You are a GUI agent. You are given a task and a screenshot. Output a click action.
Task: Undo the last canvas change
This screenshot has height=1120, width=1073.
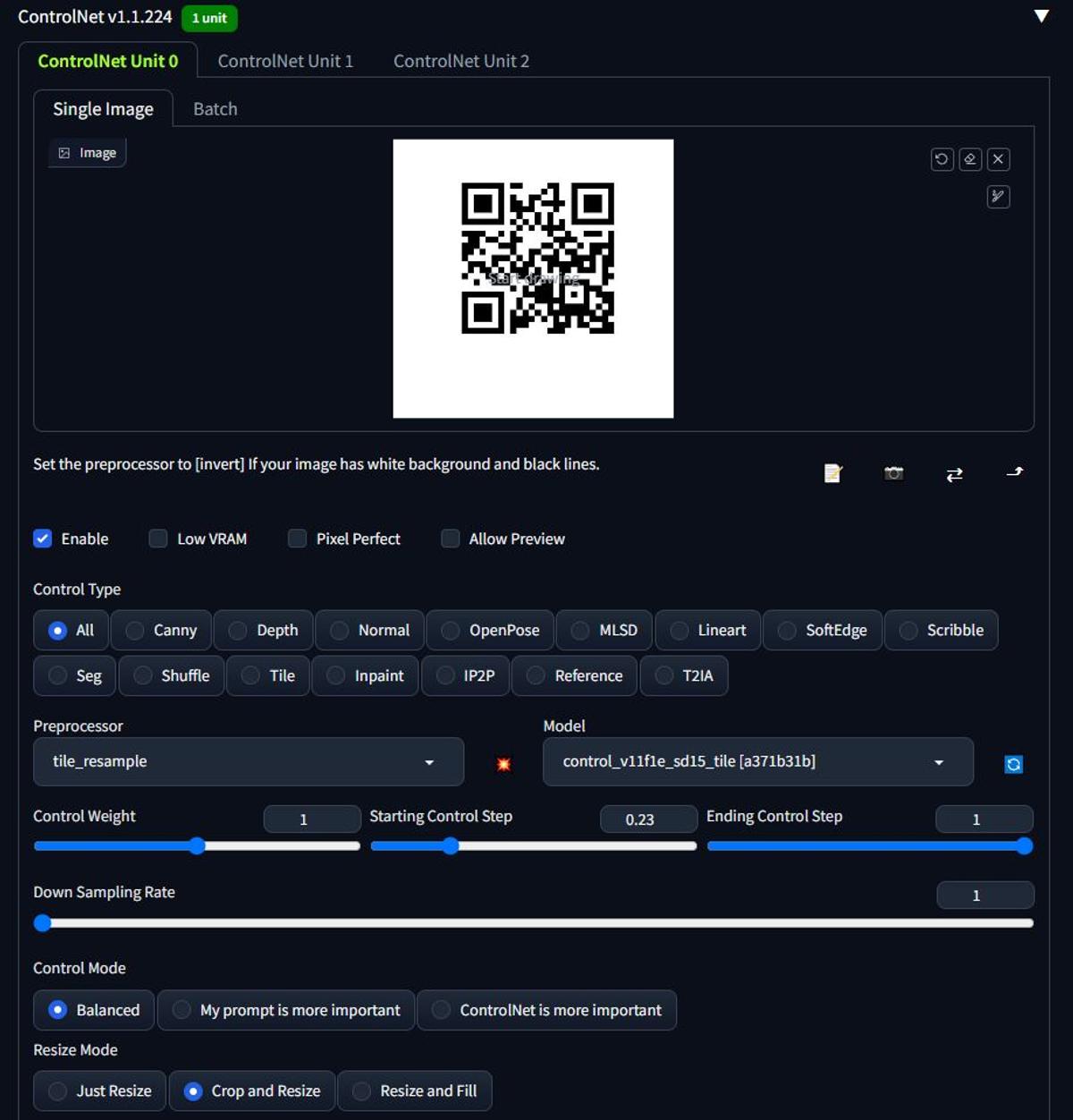(941, 159)
